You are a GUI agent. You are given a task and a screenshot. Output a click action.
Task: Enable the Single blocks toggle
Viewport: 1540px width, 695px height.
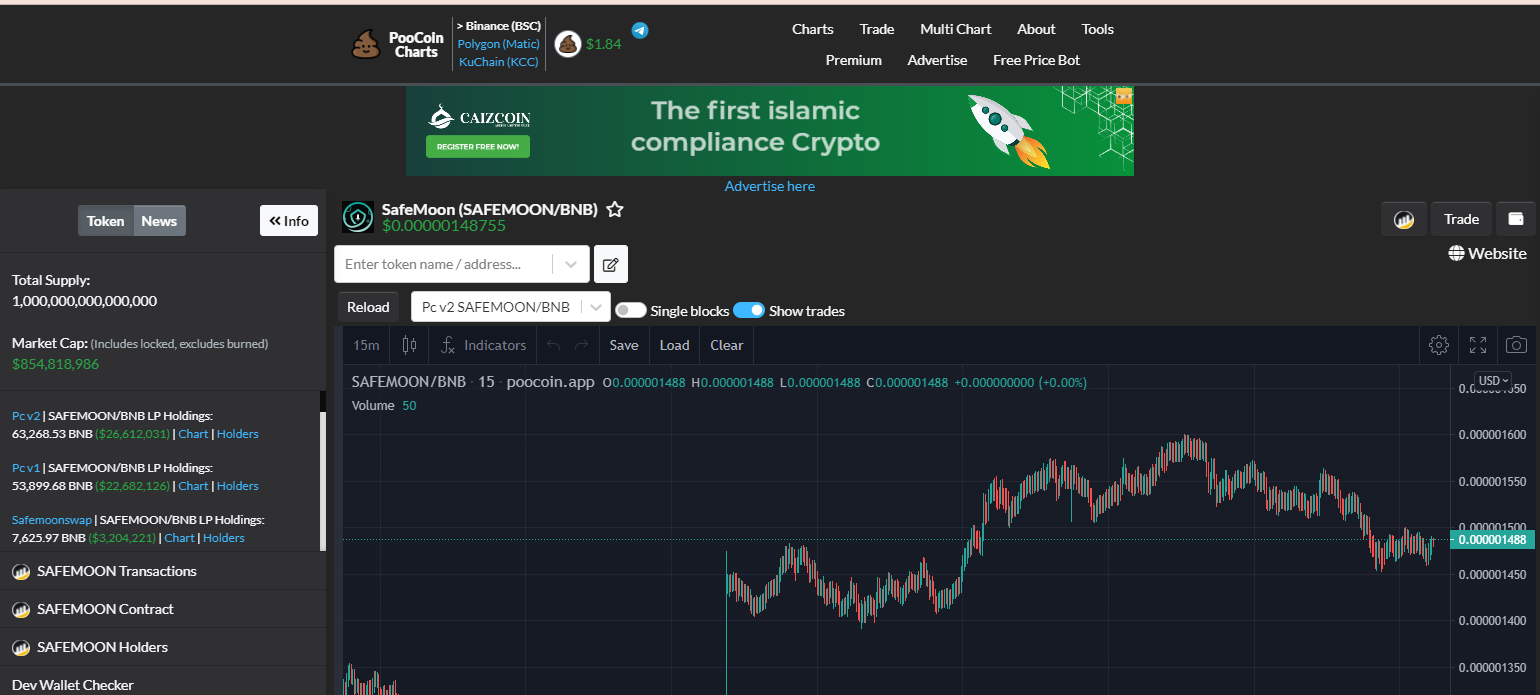pos(630,310)
